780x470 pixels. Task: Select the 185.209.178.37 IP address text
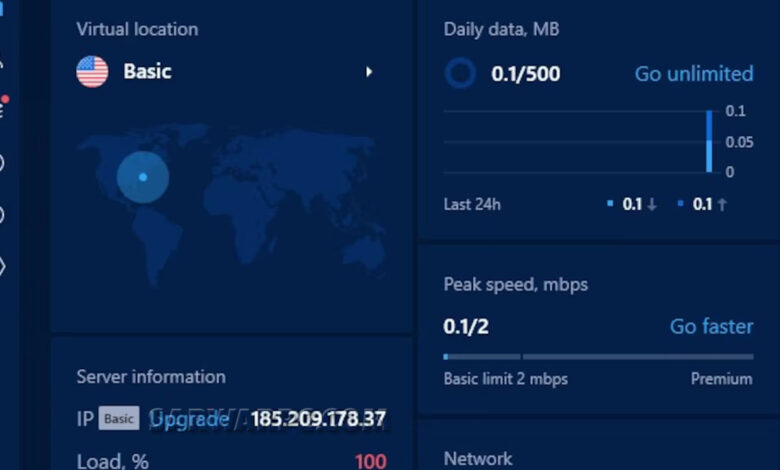[318, 419]
